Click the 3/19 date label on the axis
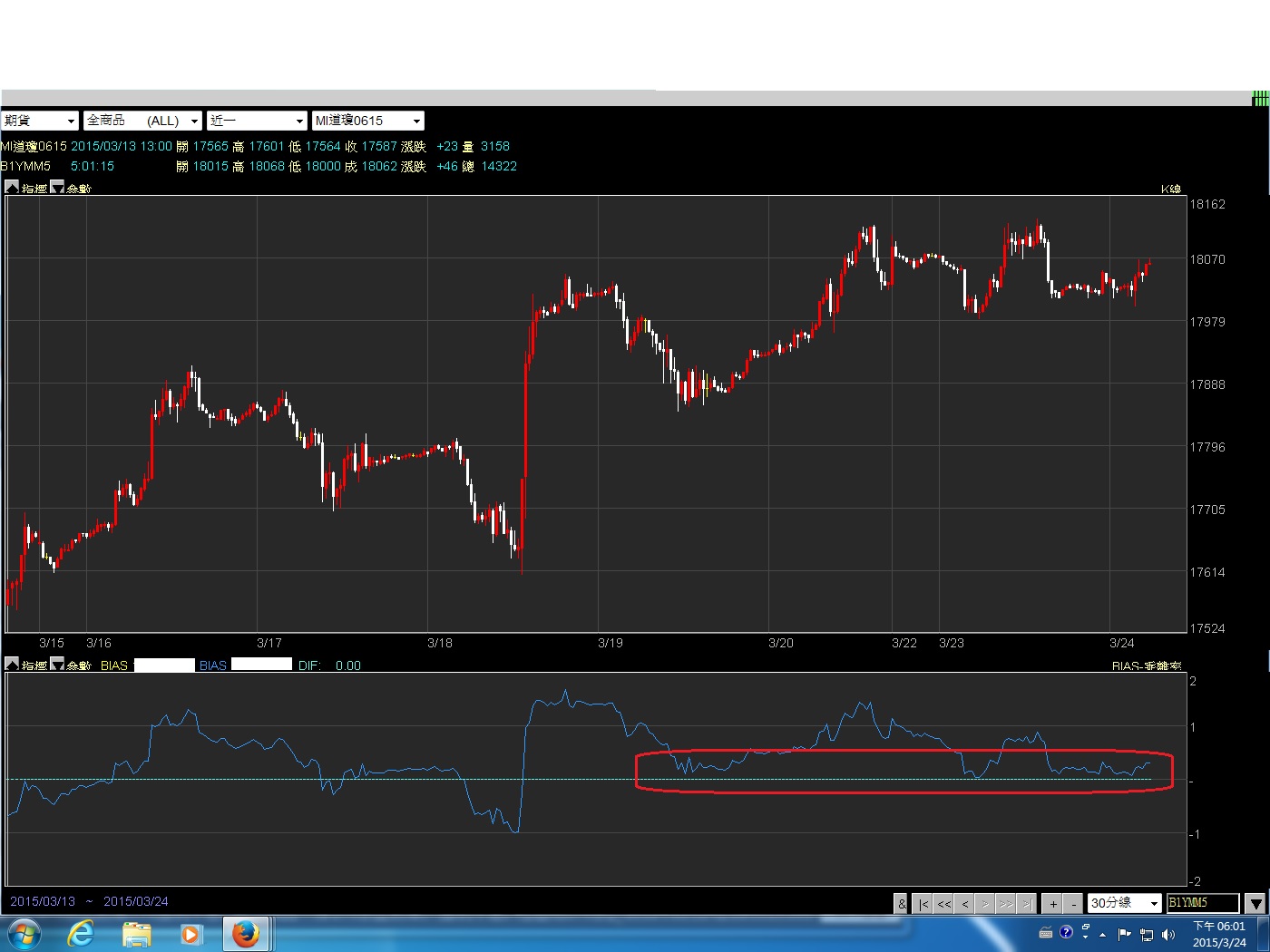 [x=611, y=643]
